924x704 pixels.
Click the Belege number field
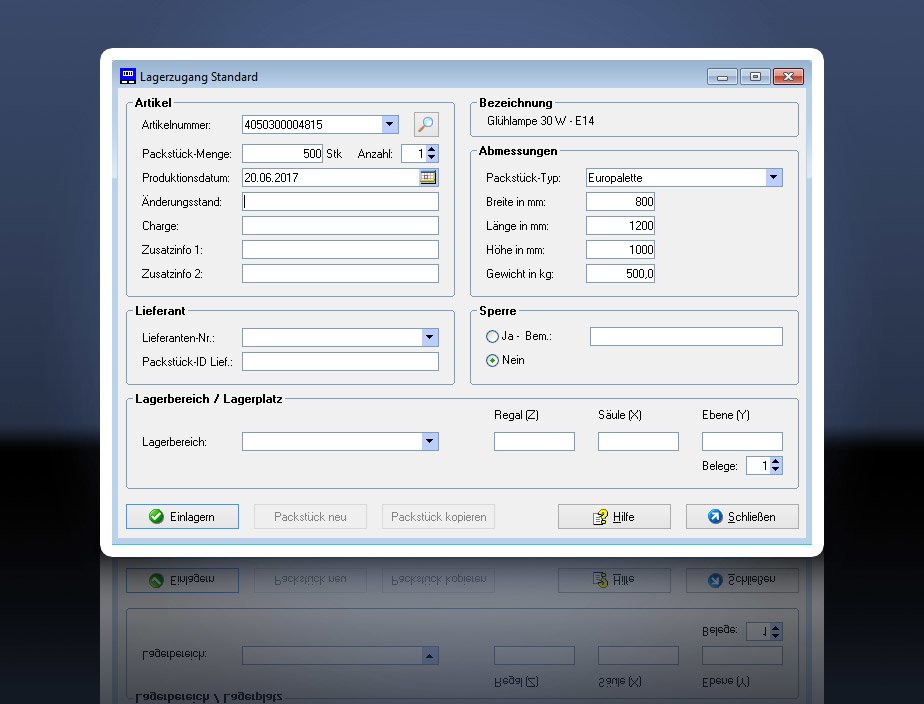pyautogui.click(x=758, y=465)
